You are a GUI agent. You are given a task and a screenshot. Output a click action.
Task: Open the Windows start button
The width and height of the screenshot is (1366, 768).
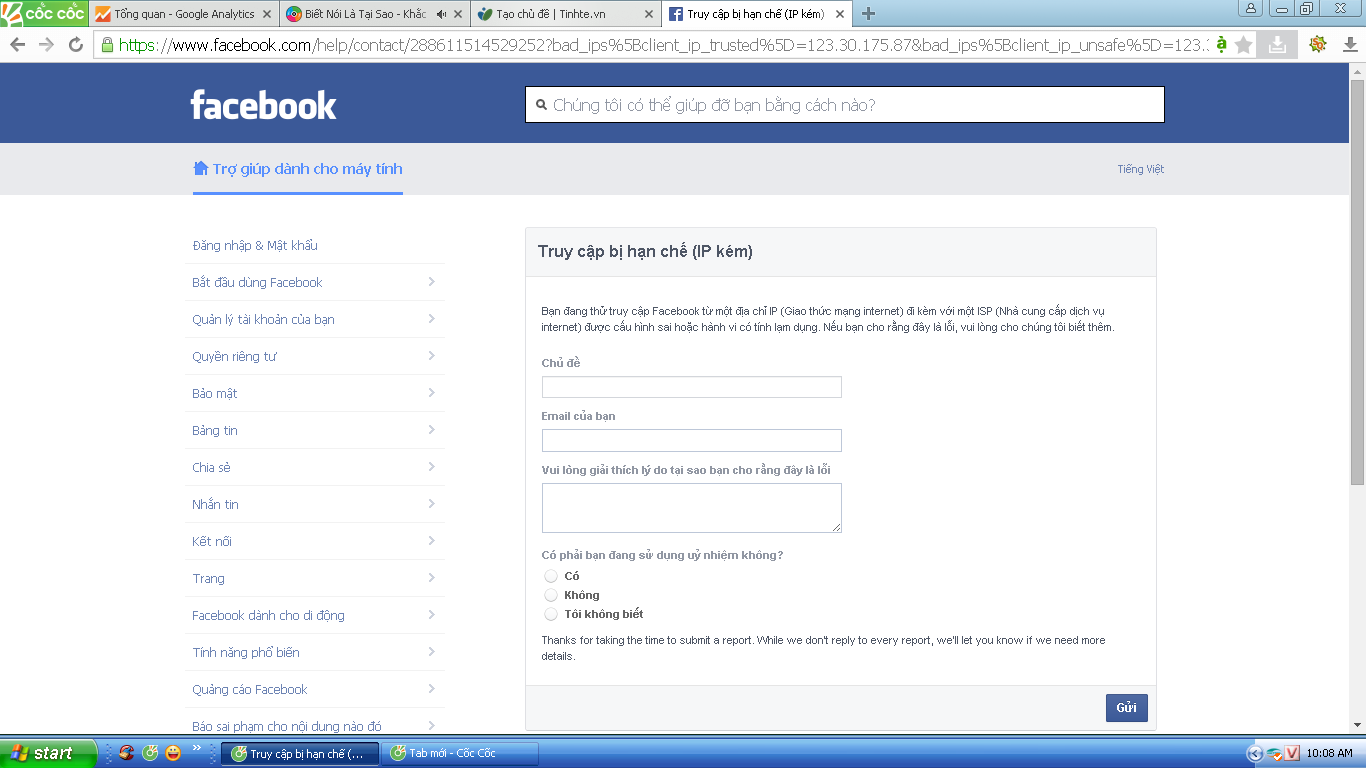[x=48, y=753]
